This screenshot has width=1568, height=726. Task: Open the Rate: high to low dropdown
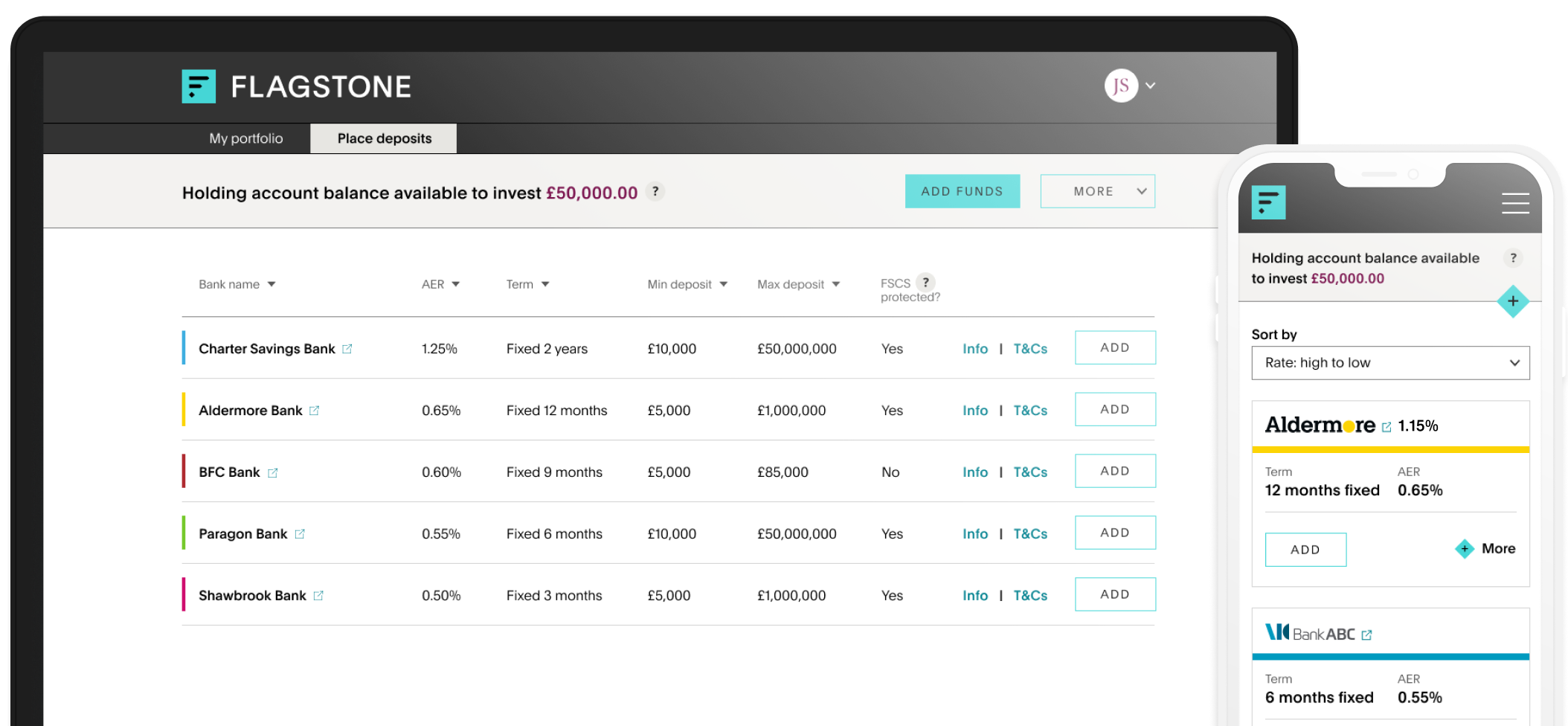(x=1390, y=363)
